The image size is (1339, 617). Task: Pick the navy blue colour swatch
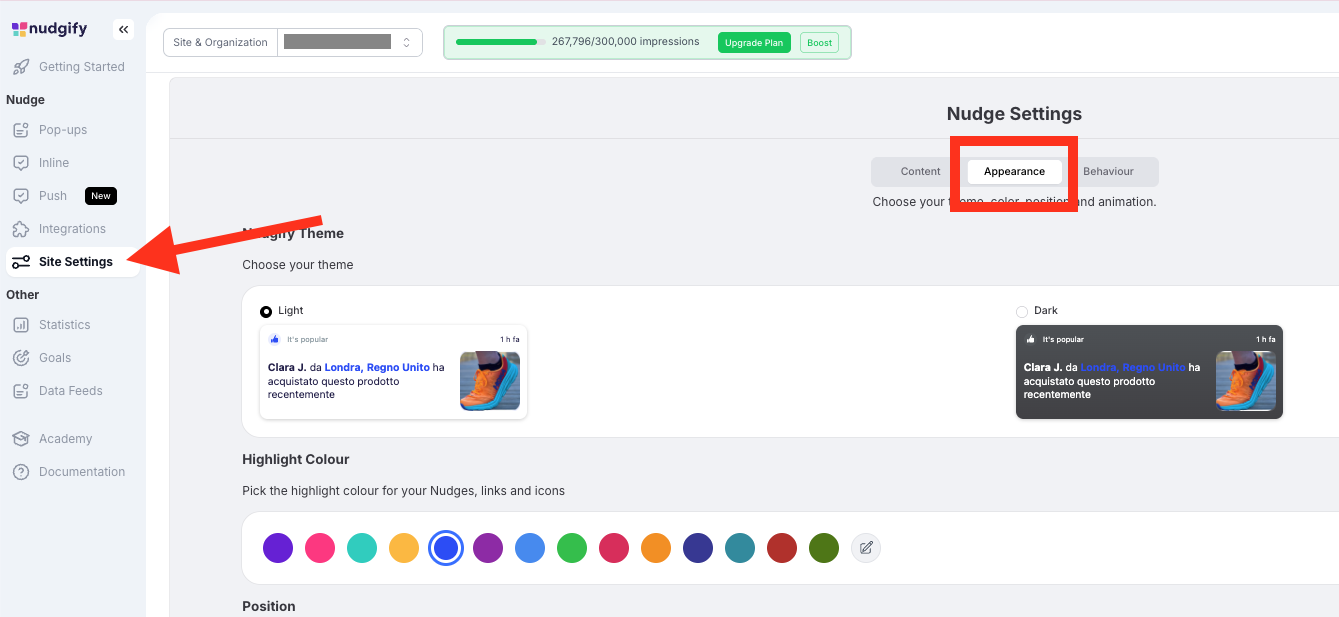tap(698, 548)
